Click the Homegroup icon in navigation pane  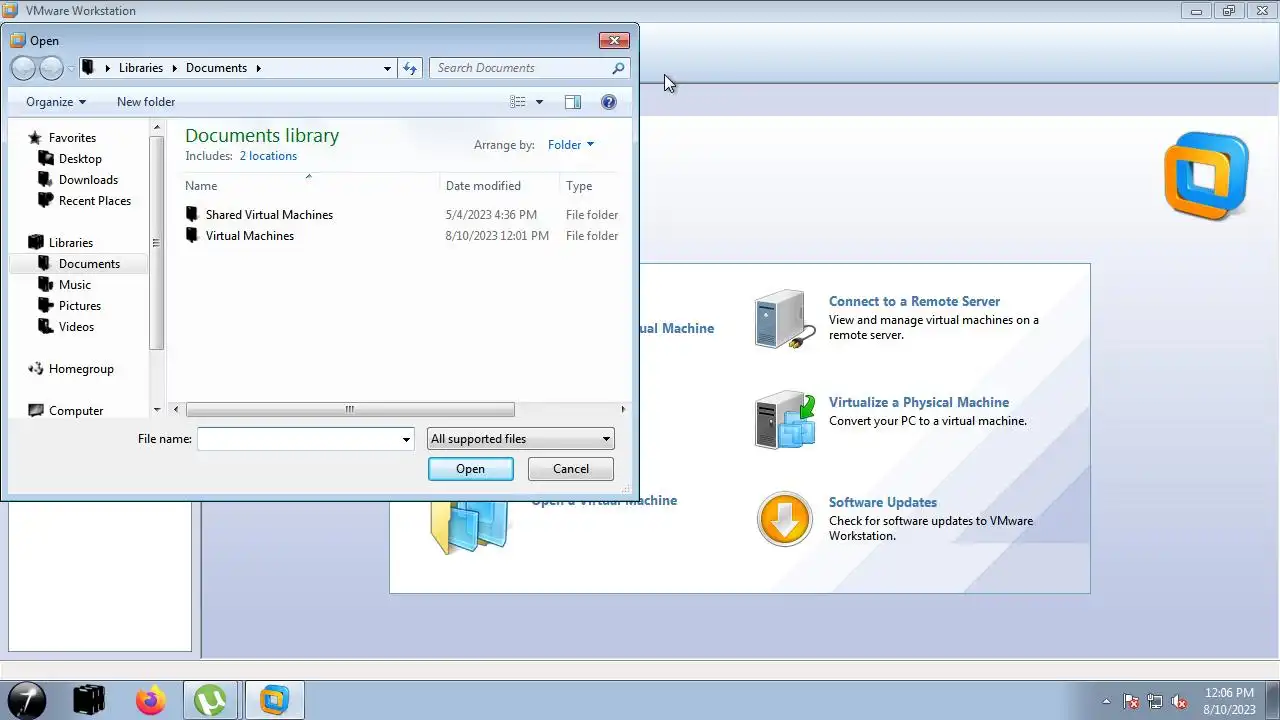[x=36, y=368]
